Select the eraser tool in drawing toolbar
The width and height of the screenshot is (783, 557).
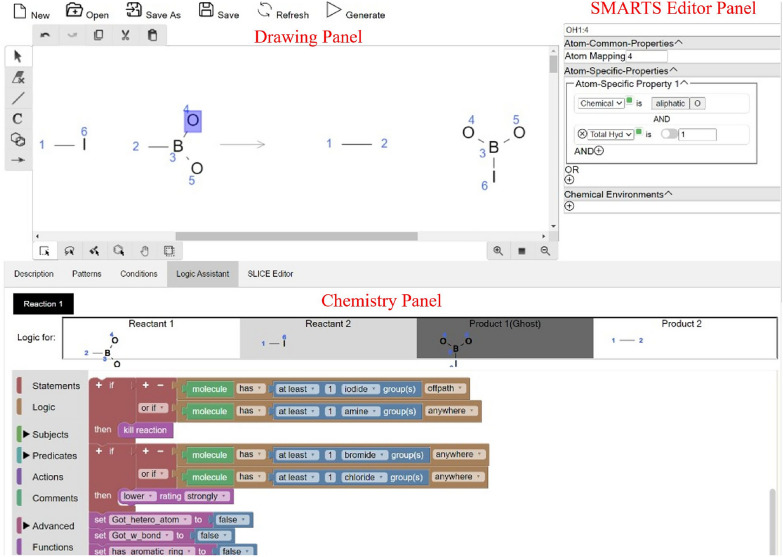[18, 77]
